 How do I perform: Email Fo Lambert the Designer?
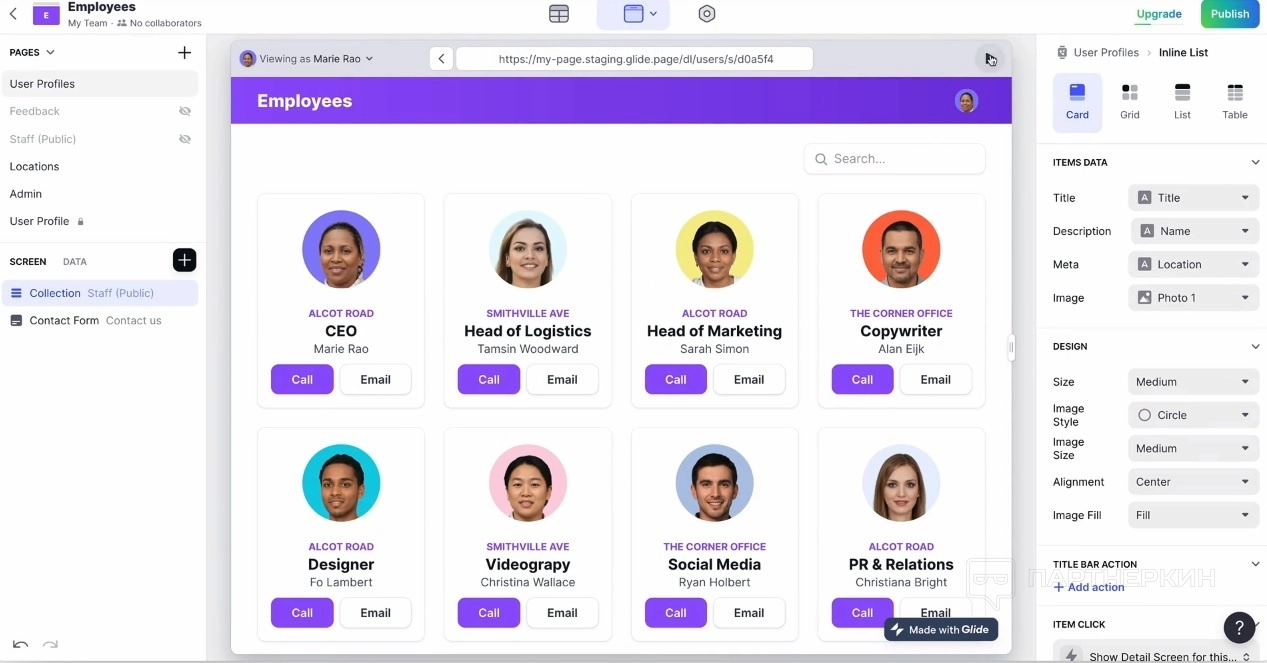pos(375,613)
